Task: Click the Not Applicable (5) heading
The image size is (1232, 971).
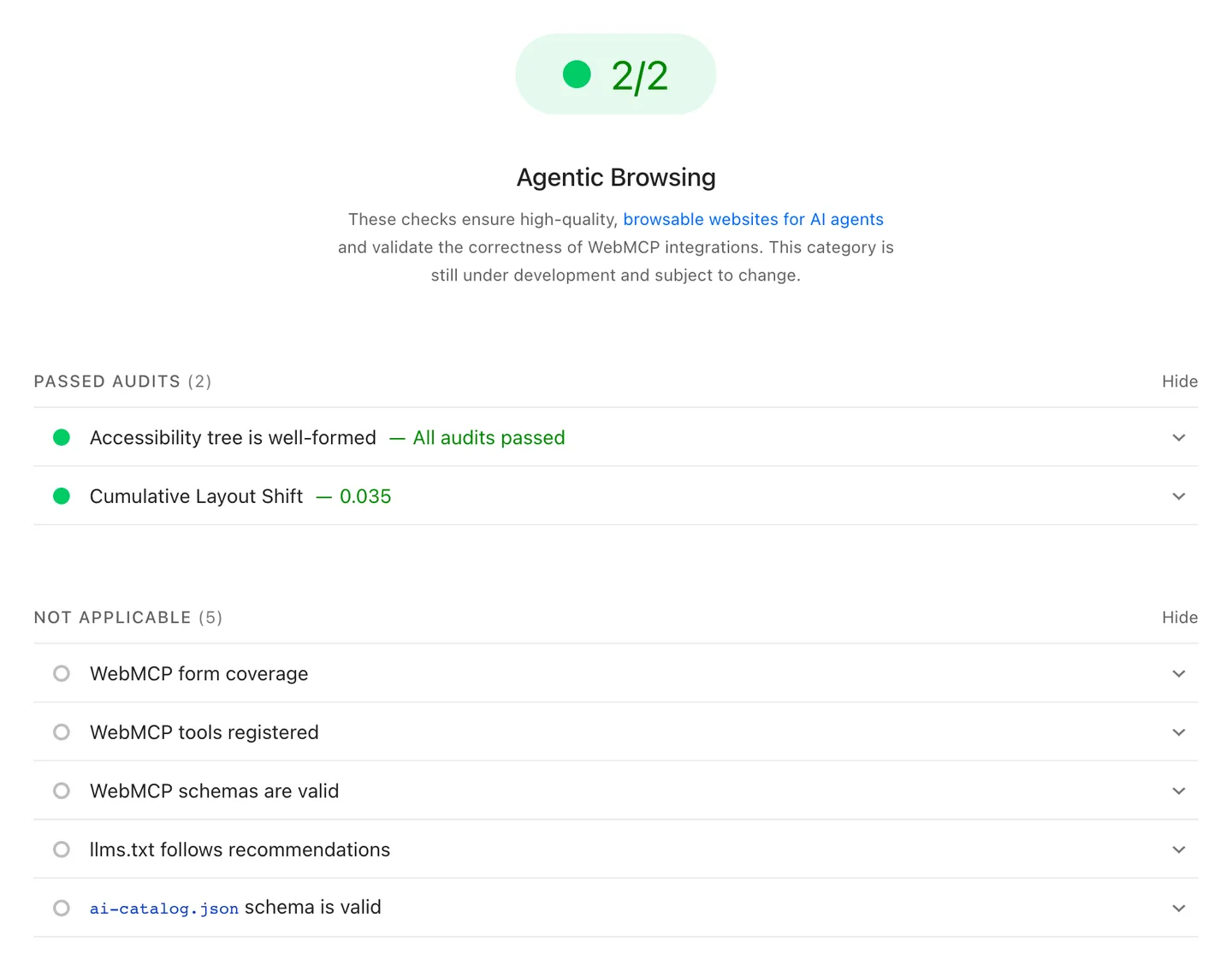Action: (128, 618)
